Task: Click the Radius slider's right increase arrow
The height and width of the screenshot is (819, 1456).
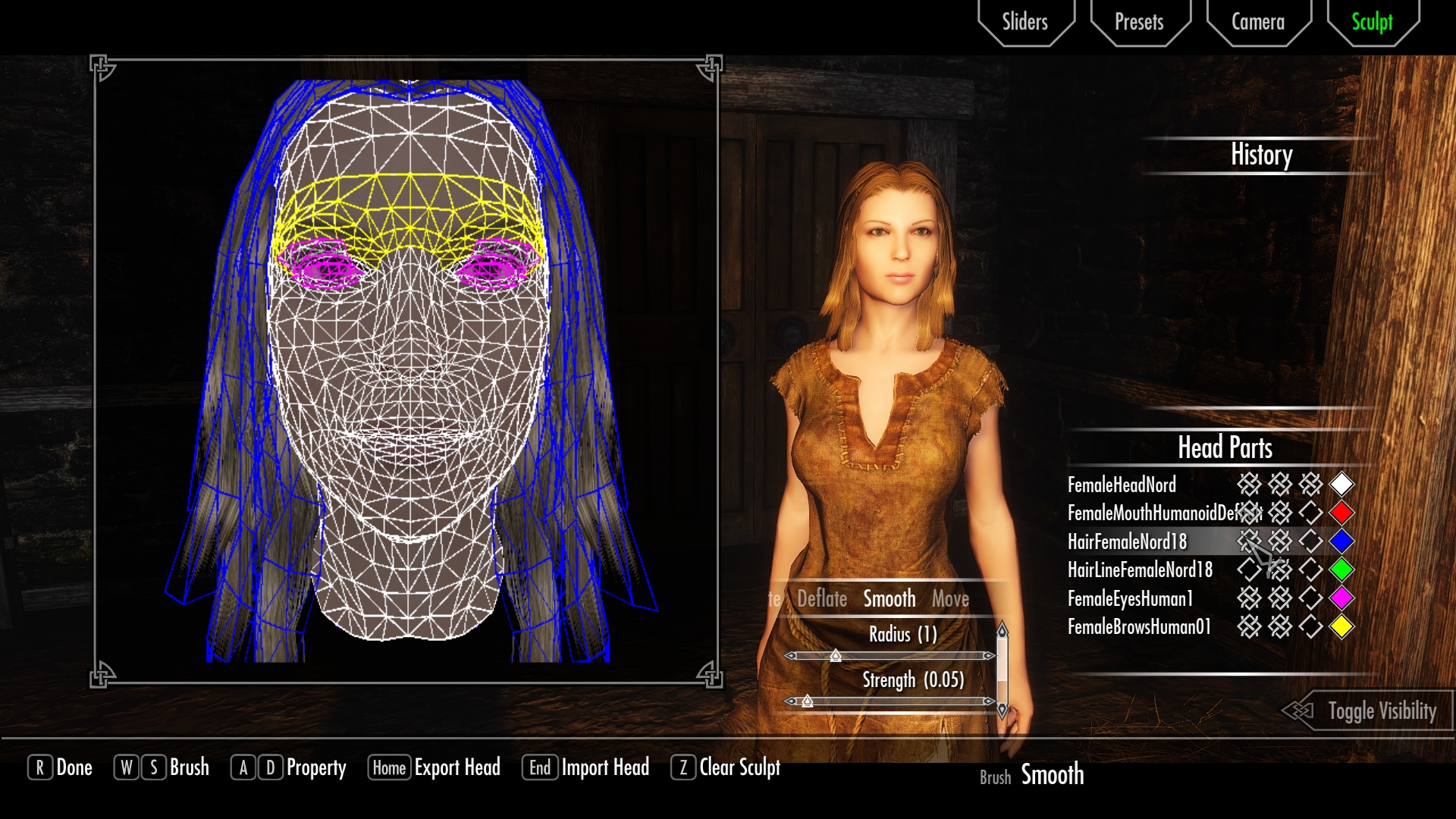Action: pos(989,655)
